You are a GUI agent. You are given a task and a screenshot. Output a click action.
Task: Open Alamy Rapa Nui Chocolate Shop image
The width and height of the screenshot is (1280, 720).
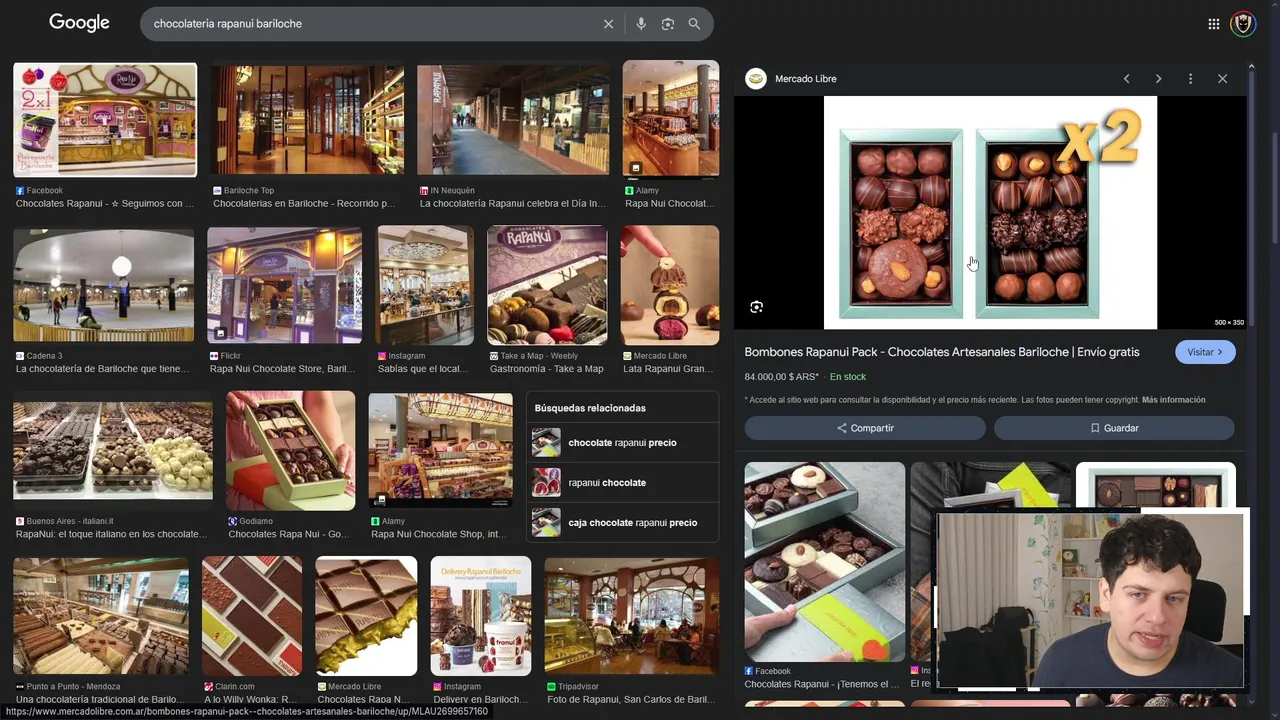441,451
